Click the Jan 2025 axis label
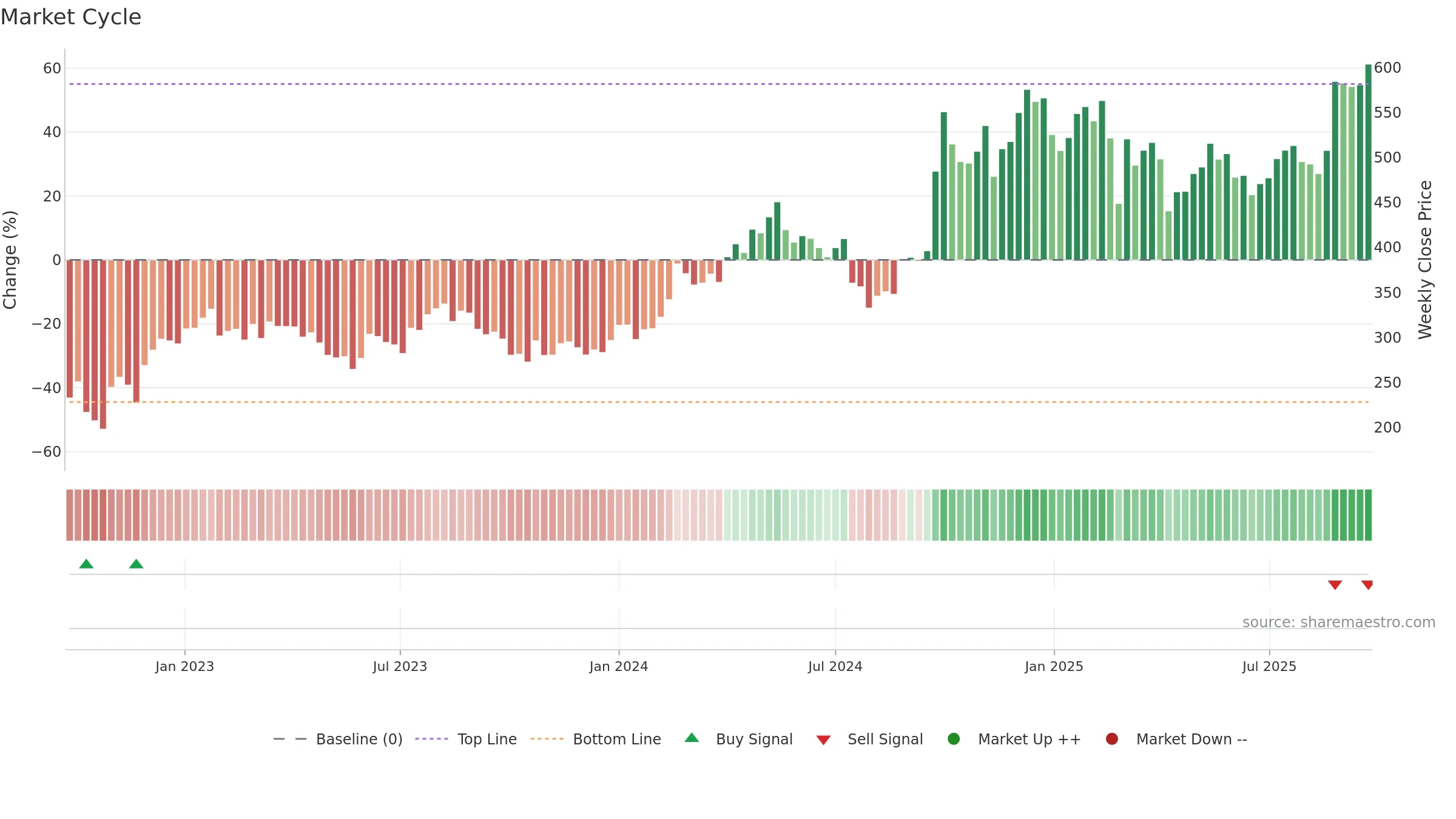Image resolution: width=1456 pixels, height=819 pixels. click(1054, 666)
